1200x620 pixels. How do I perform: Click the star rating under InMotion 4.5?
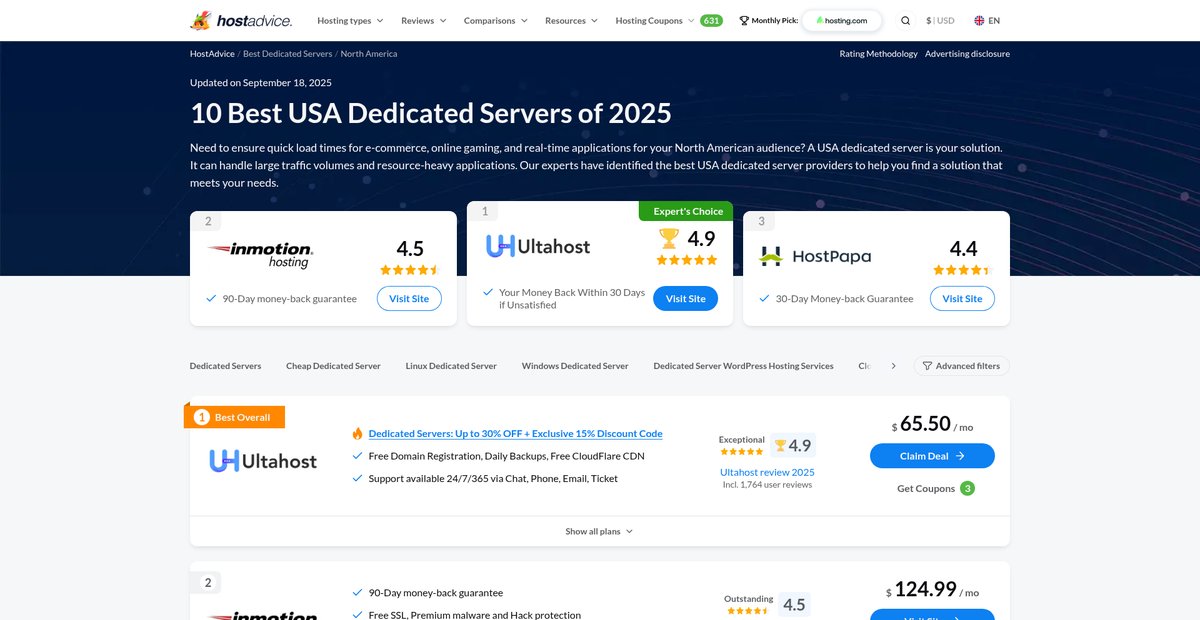click(x=409, y=270)
